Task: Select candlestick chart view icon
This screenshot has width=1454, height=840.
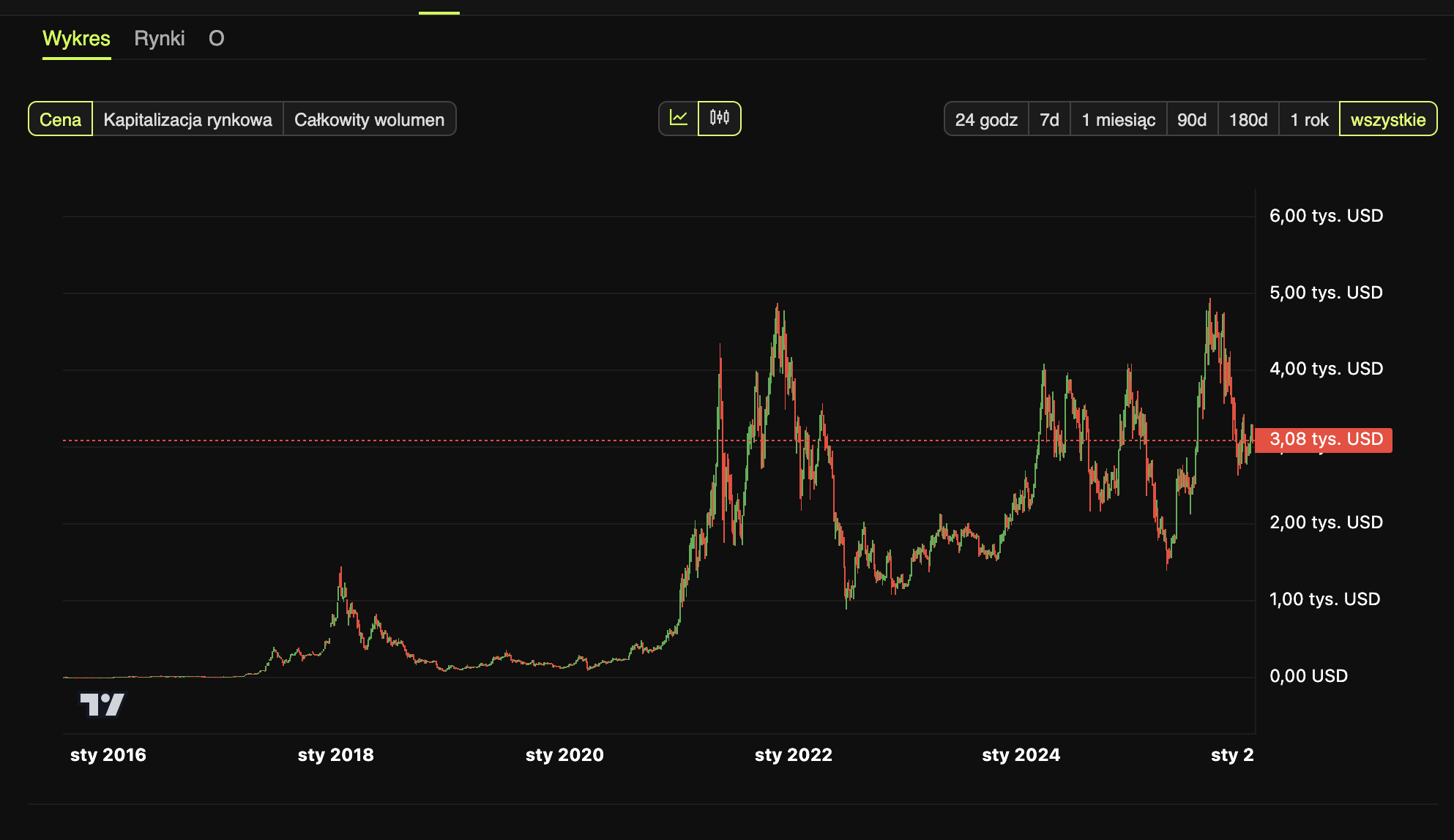Action: point(719,119)
